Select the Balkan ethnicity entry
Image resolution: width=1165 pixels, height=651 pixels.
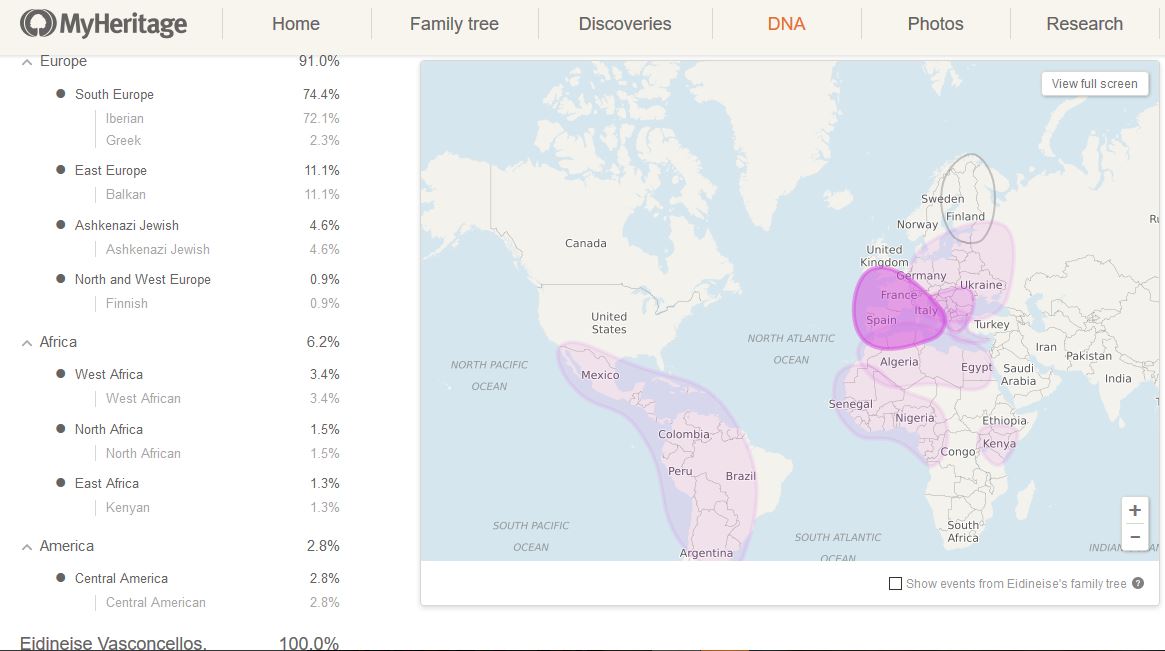click(126, 194)
